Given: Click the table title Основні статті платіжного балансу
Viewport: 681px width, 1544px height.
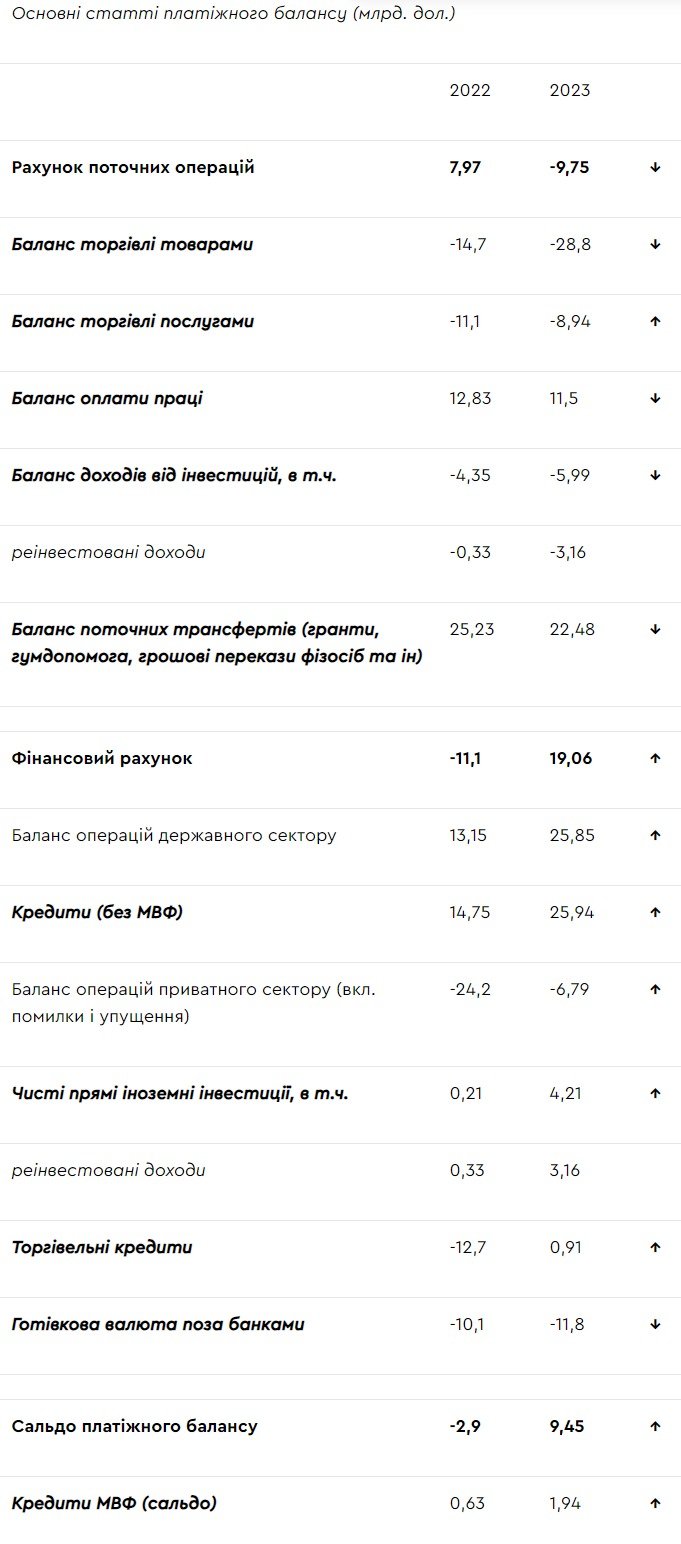Looking at the screenshot, I should (x=233, y=16).
